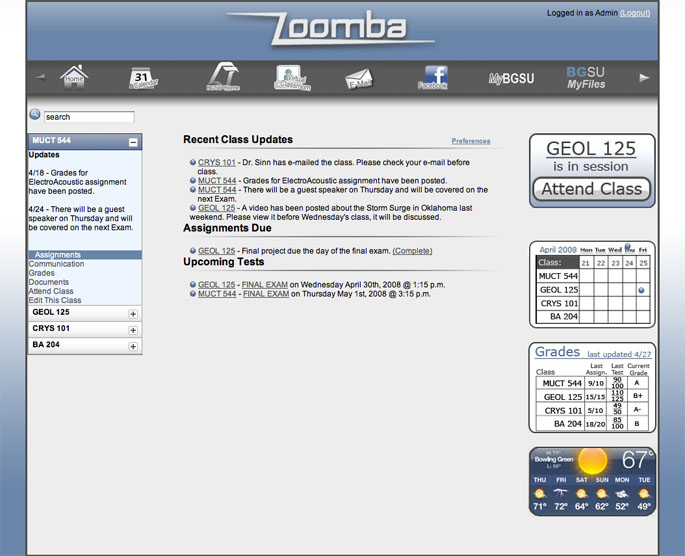This screenshot has width=685, height=556.
Task: Expand the GEOL 125 class panel
Action: click(133, 314)
